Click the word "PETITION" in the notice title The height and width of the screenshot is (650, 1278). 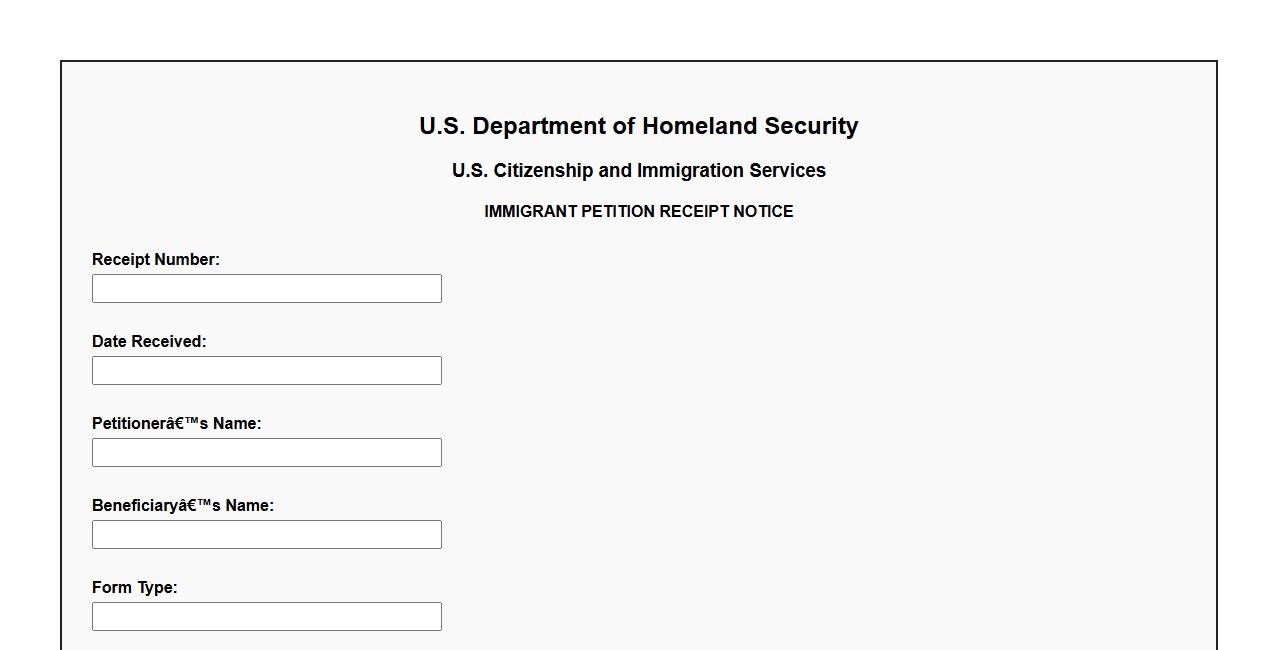(619, 212)
